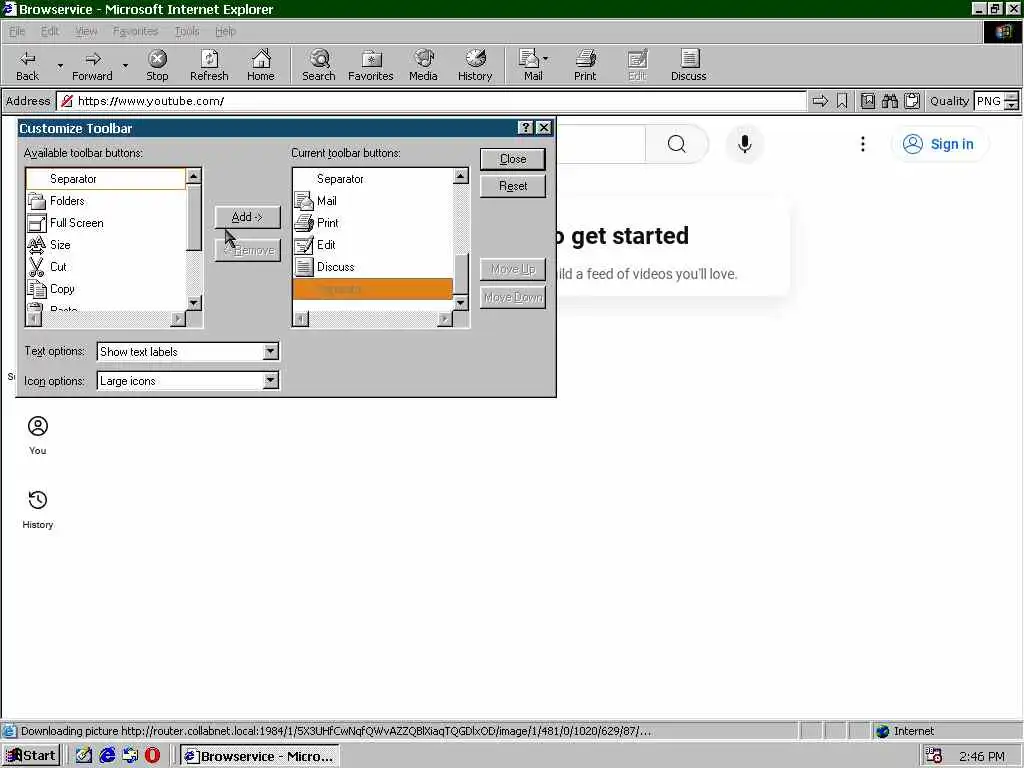Screen dimensions: 1024x768
Task: Click the Back toolbar button
Action: point(27,65)
